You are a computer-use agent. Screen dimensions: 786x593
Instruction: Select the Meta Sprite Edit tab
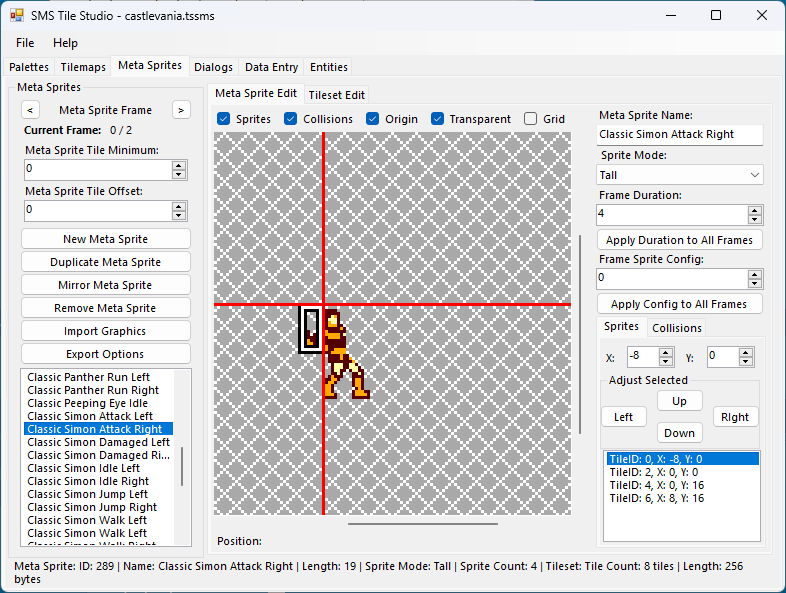tap(256, 93)
